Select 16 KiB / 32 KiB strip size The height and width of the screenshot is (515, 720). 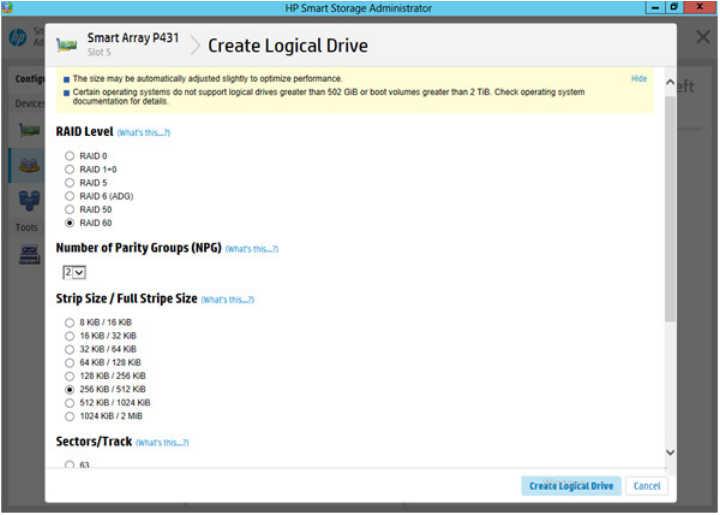click(69, 336)
